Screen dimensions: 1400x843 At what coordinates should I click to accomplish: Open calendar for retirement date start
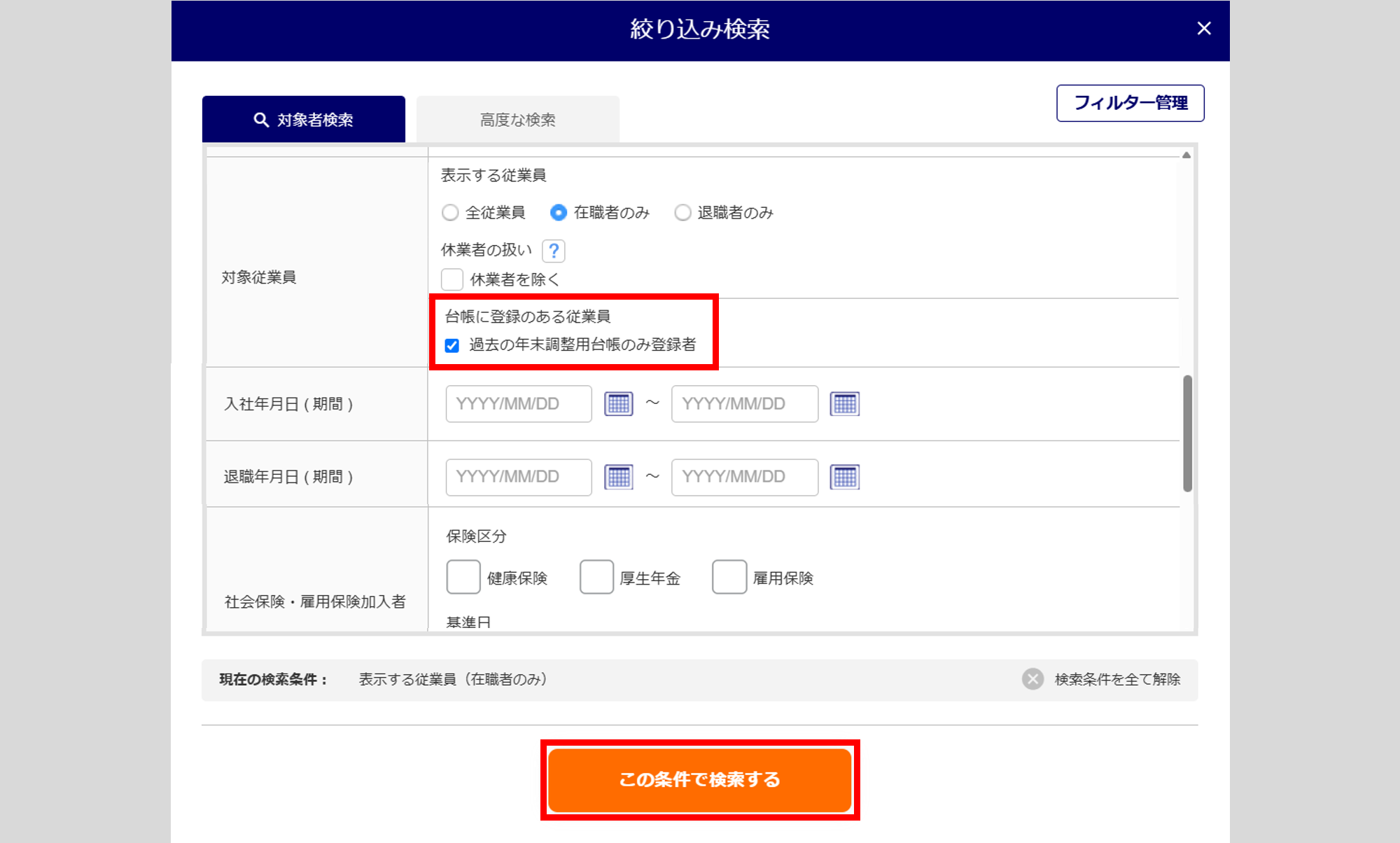(619, 477)
